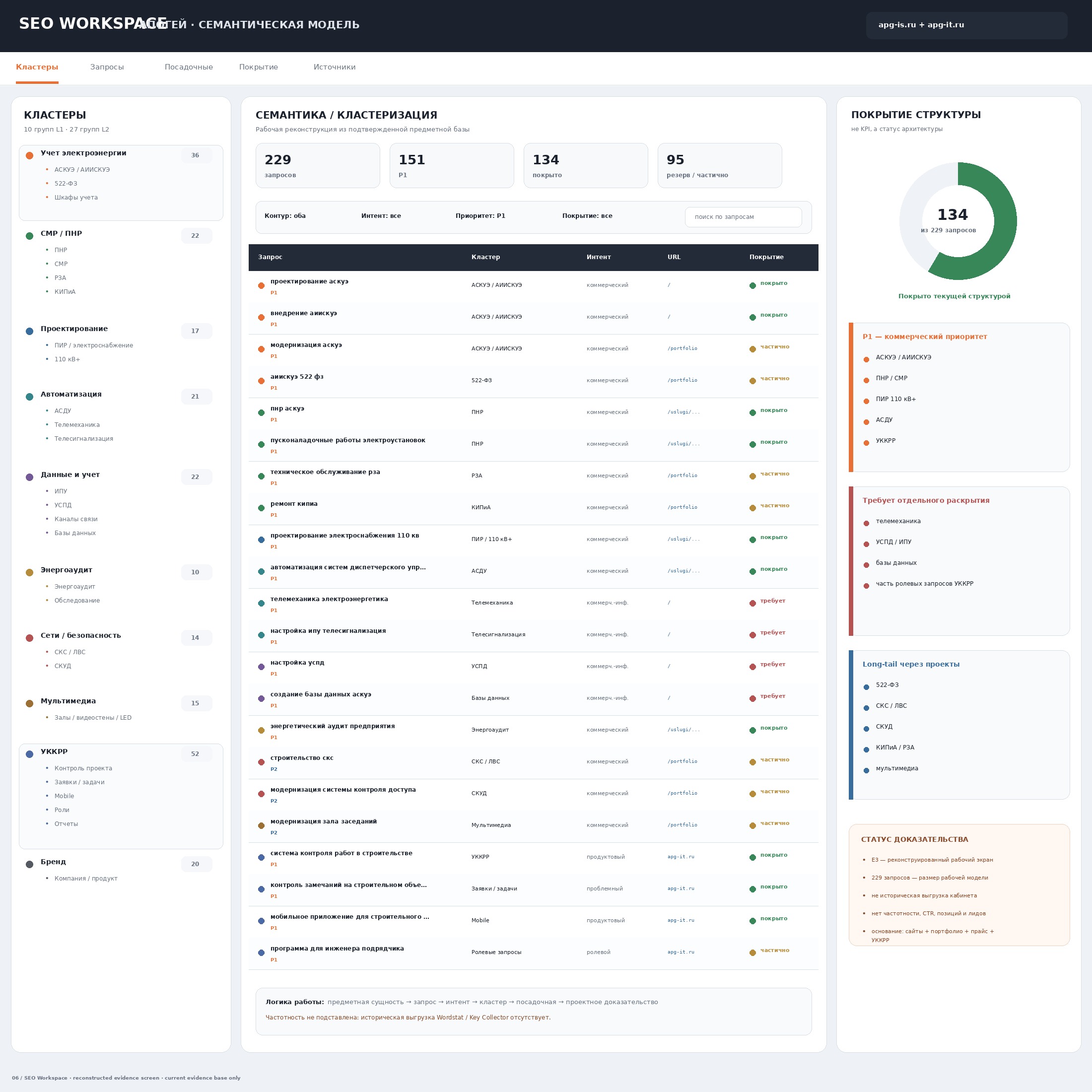This screenshot has width=1092, height=1092.
Task: Open the Покрытие: все filter
Action: click(x=587, y=216)
